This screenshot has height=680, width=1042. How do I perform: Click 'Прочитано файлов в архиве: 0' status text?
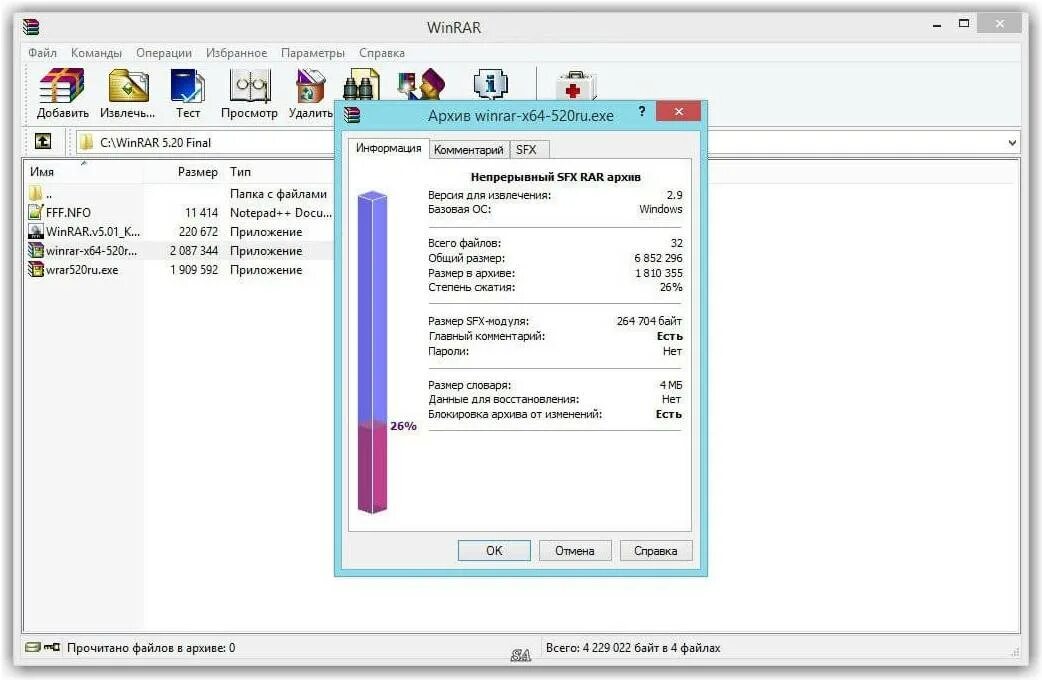tap(151, 647)
